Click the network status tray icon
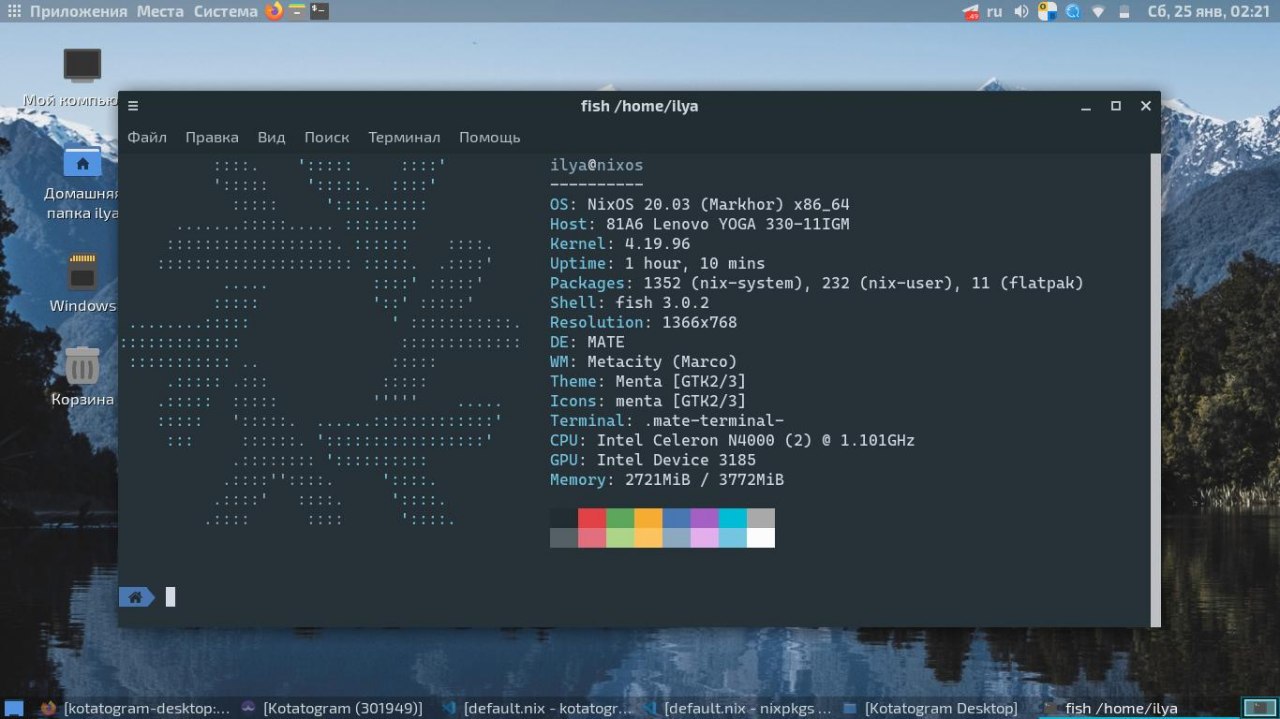Screen dimensions: 1280x719 pos(1098,12)
